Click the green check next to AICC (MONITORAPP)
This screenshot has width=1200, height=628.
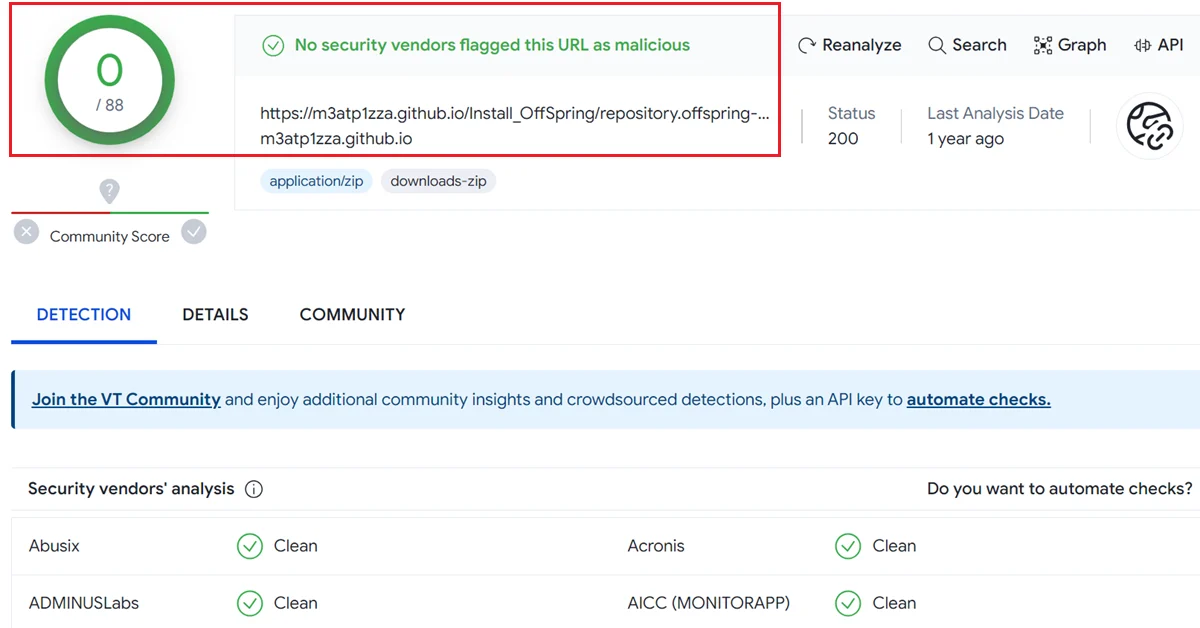coord(848,603)
